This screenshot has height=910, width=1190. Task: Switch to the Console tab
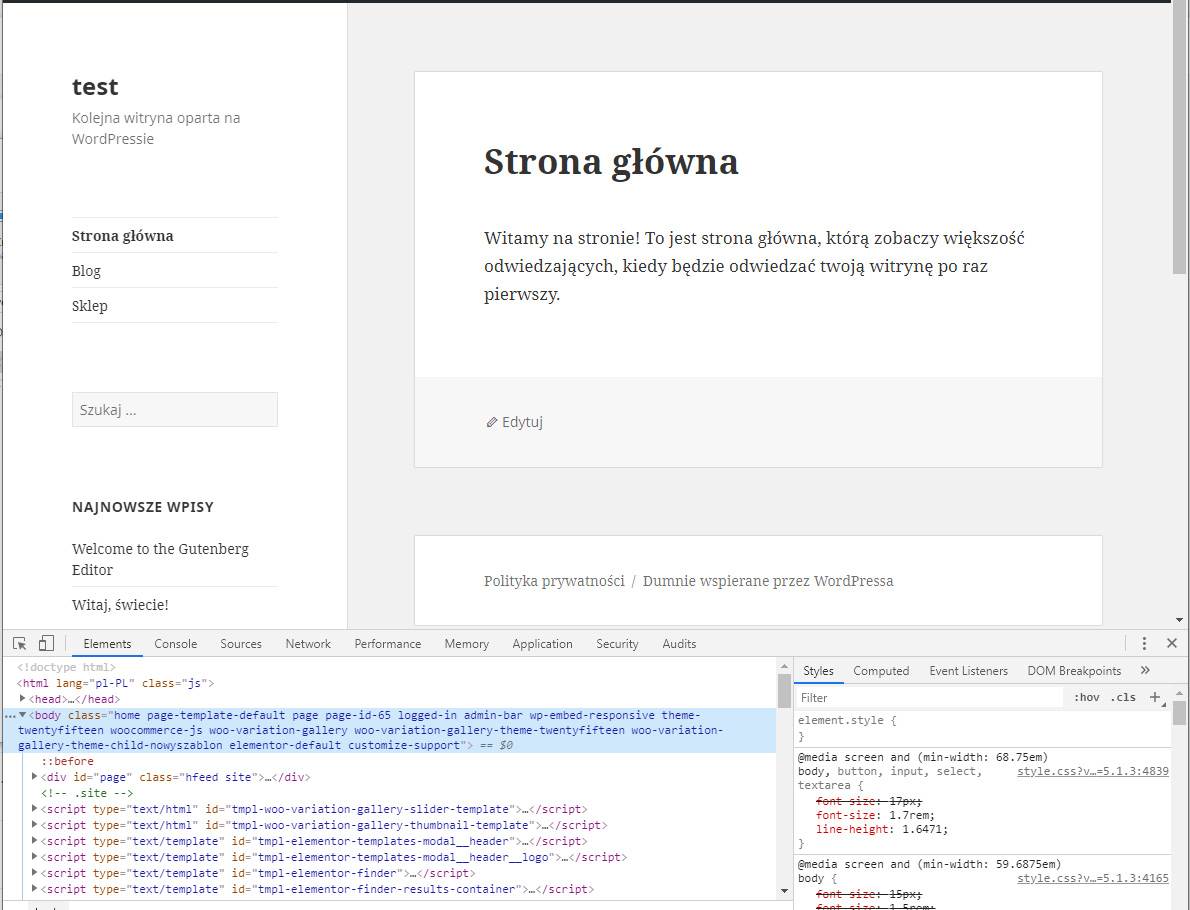[x=175, y=644]
